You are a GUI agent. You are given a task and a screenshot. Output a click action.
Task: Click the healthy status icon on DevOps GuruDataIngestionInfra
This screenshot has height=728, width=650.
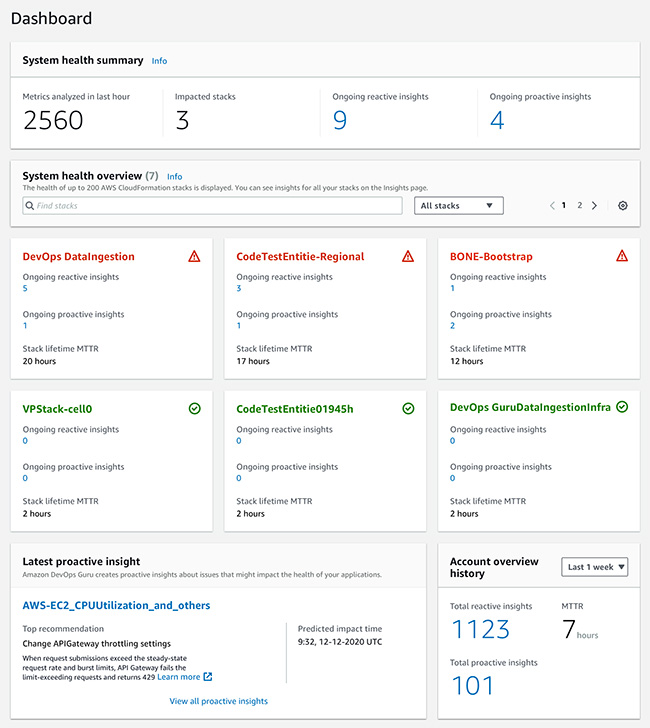click(x=622, y=407)
